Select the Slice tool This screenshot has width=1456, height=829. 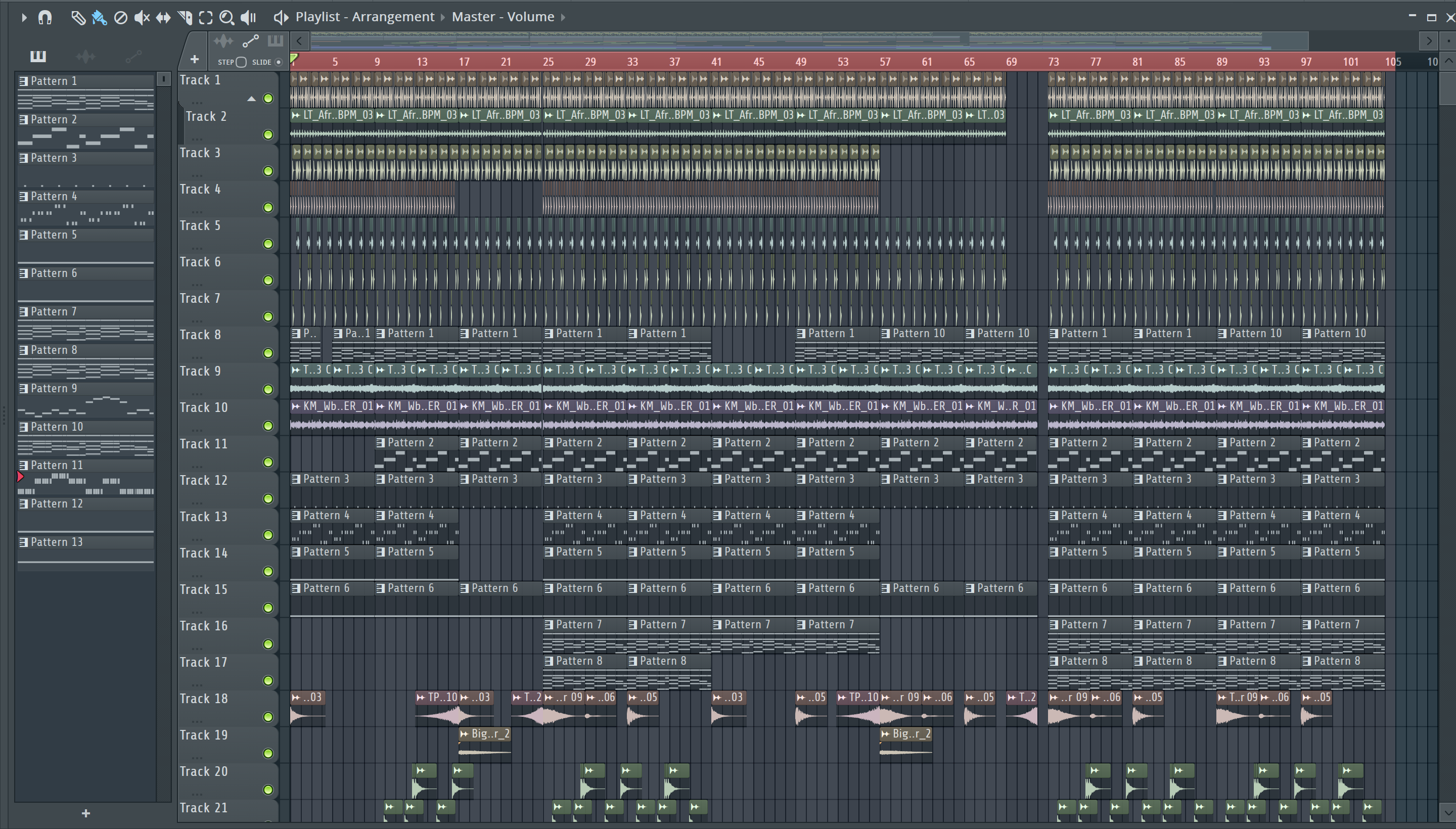coord(185,18)
